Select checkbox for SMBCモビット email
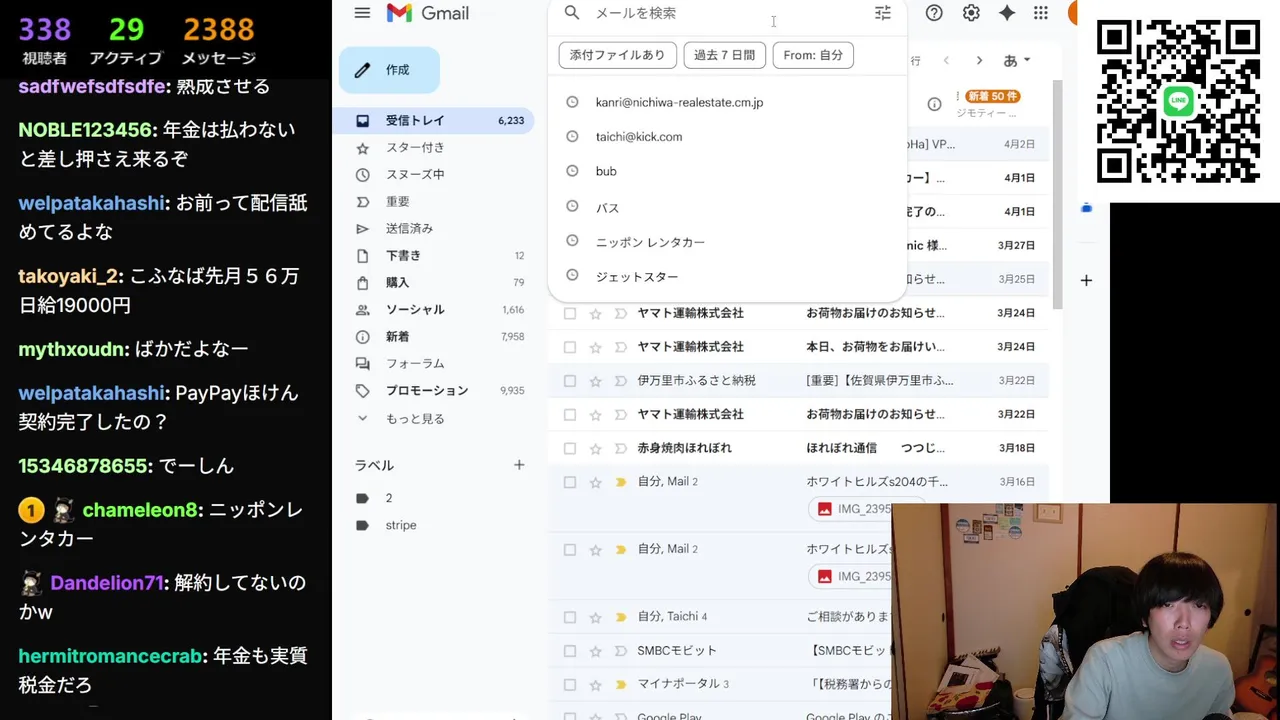This screenshot has height=720, width=1280. (x=570, y=651)
